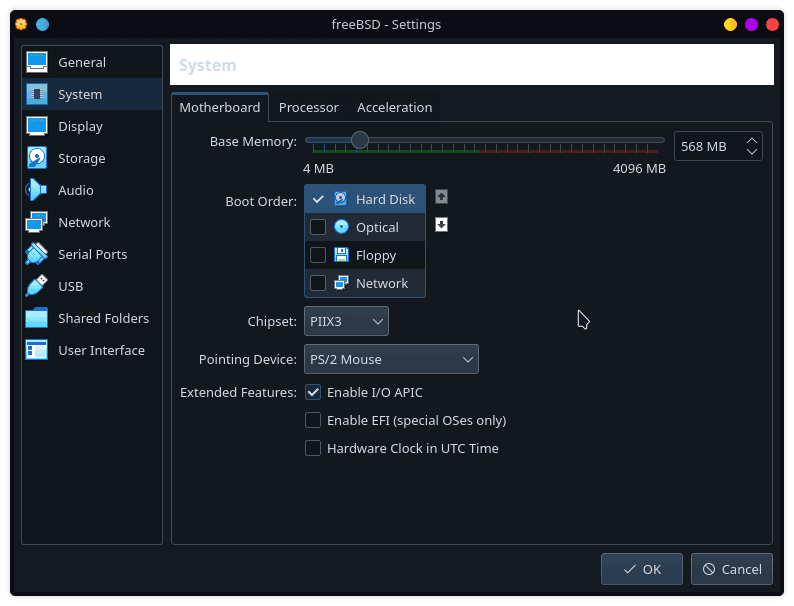
Task: Open Audio settings via speaker icon
Action: [37, 190]
